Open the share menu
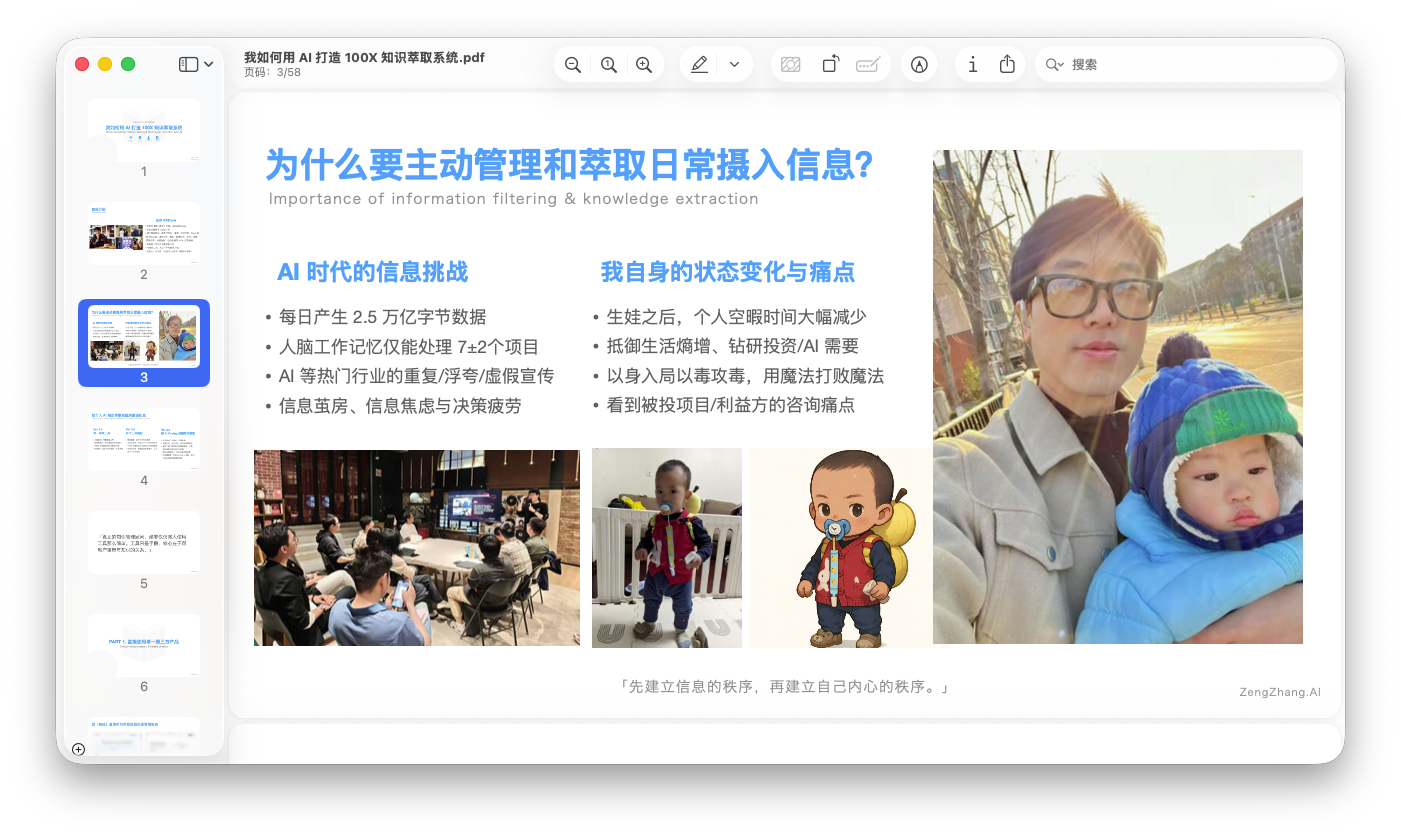1401x838 pixels. pos(1007,65)
